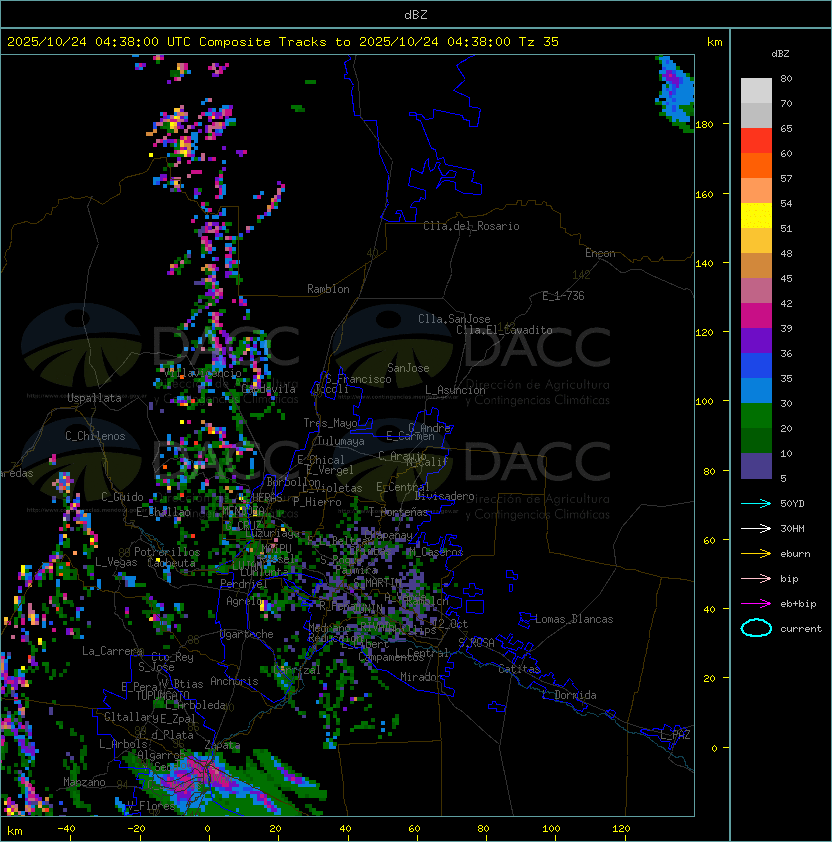Click the 'L_Dormida' map label

pos(569,695)
